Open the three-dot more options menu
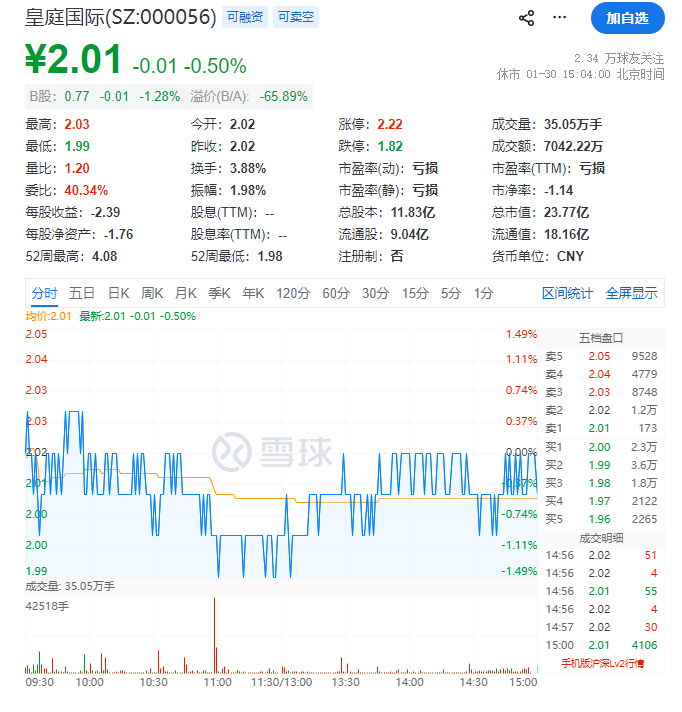682x712 pixels. (558, 18)
